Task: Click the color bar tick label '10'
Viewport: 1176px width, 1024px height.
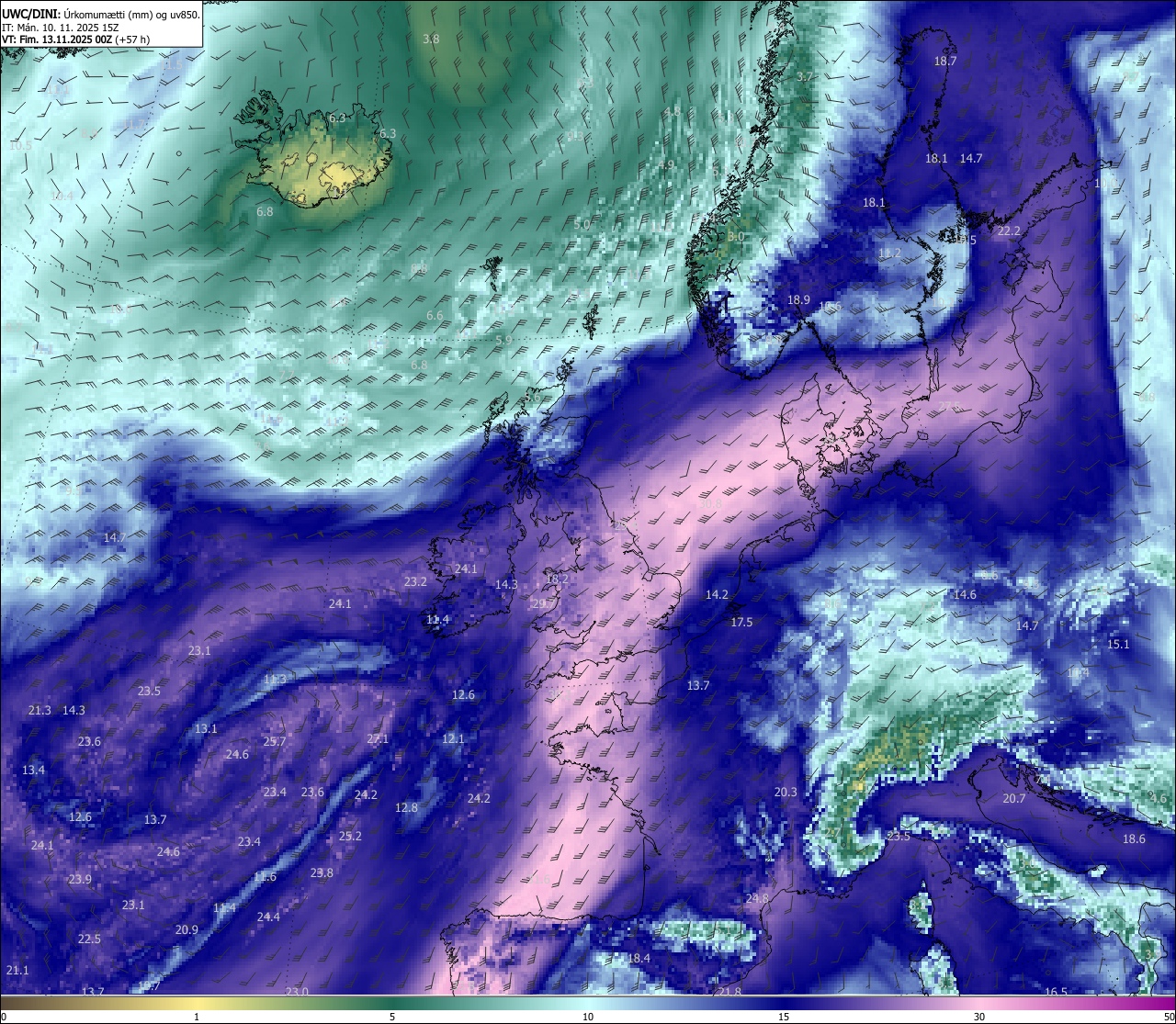Action: pyautogui.click(x=588, y=1017)
